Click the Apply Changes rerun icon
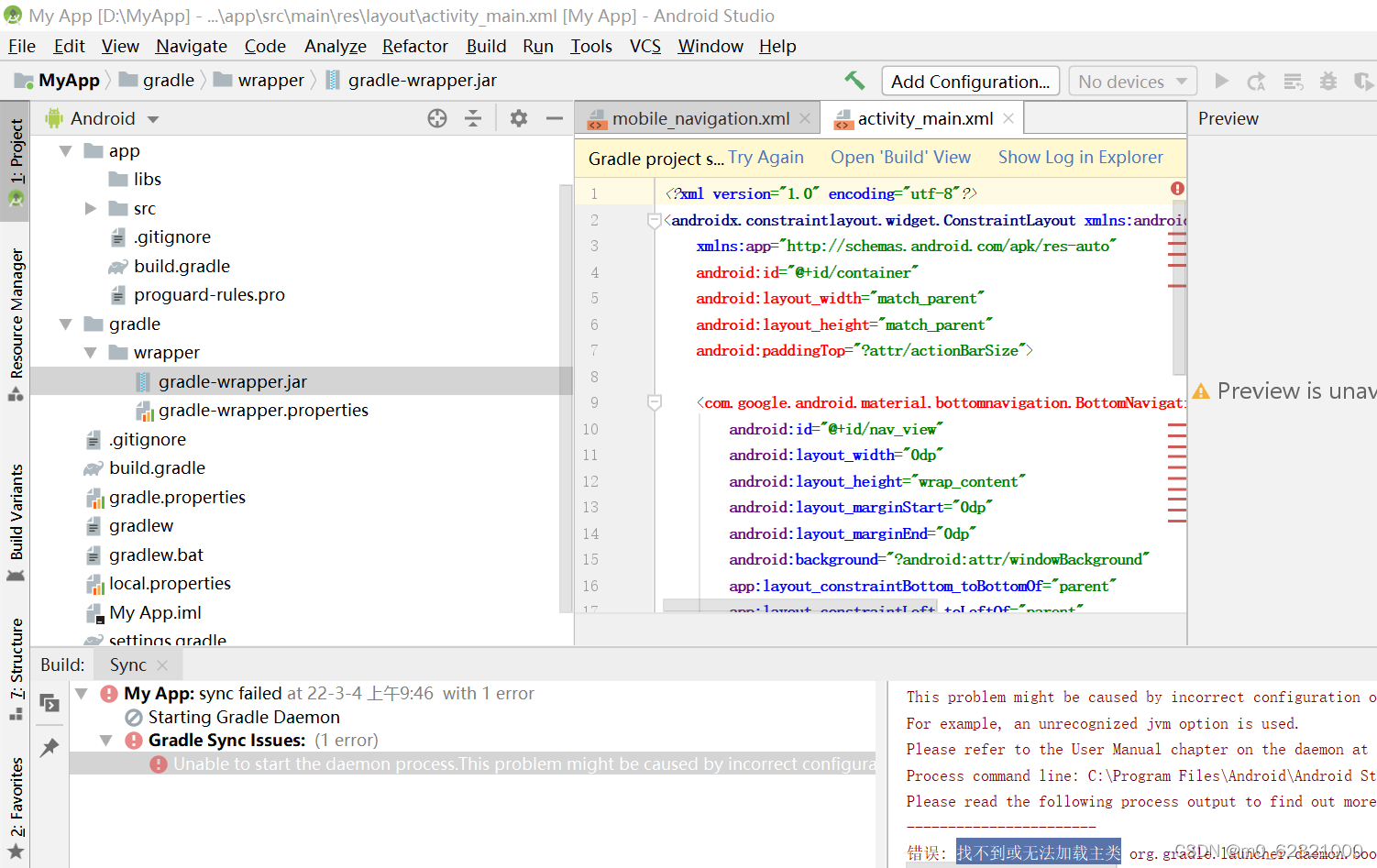The height and width of the screenshot is (868, 1377). pyautogui.click(x=1256, y=82)
